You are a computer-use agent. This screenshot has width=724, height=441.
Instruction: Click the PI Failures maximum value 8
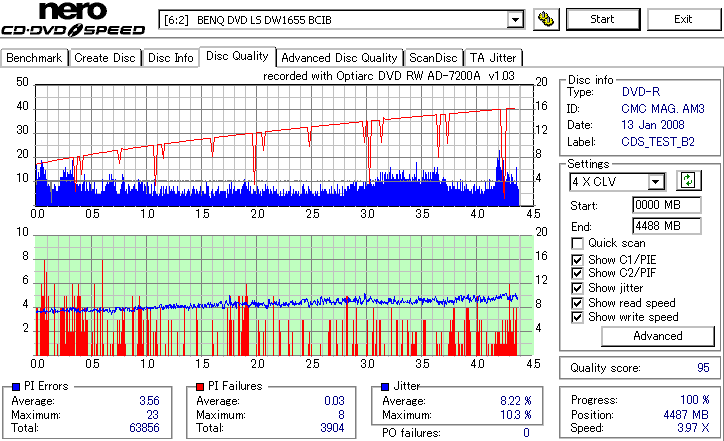(x=341, y=415)
